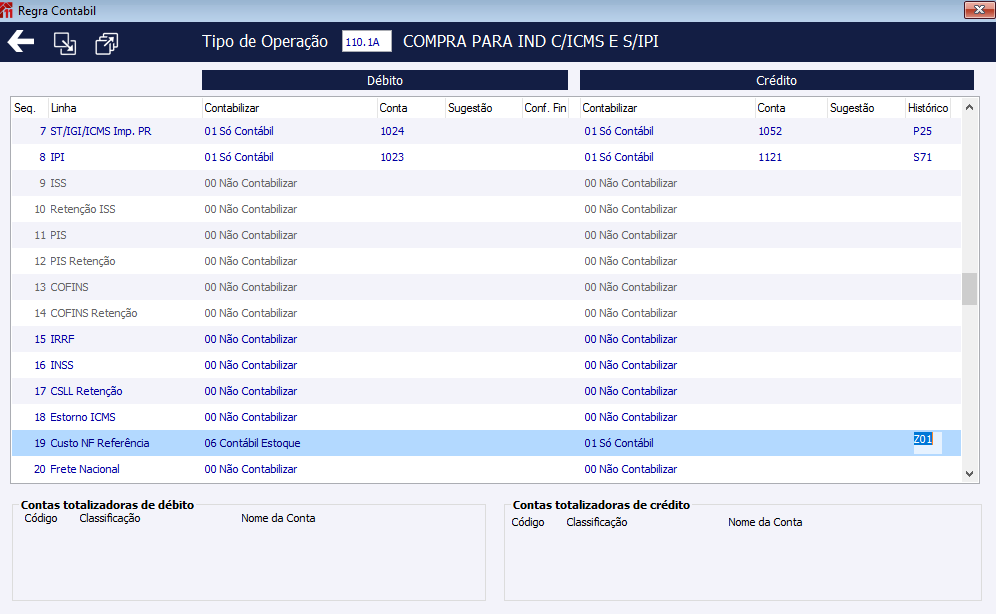Viewport: 996px width, 614px height.
Task: Select row 18 Estorno ICMS
Action: [486, 417]
